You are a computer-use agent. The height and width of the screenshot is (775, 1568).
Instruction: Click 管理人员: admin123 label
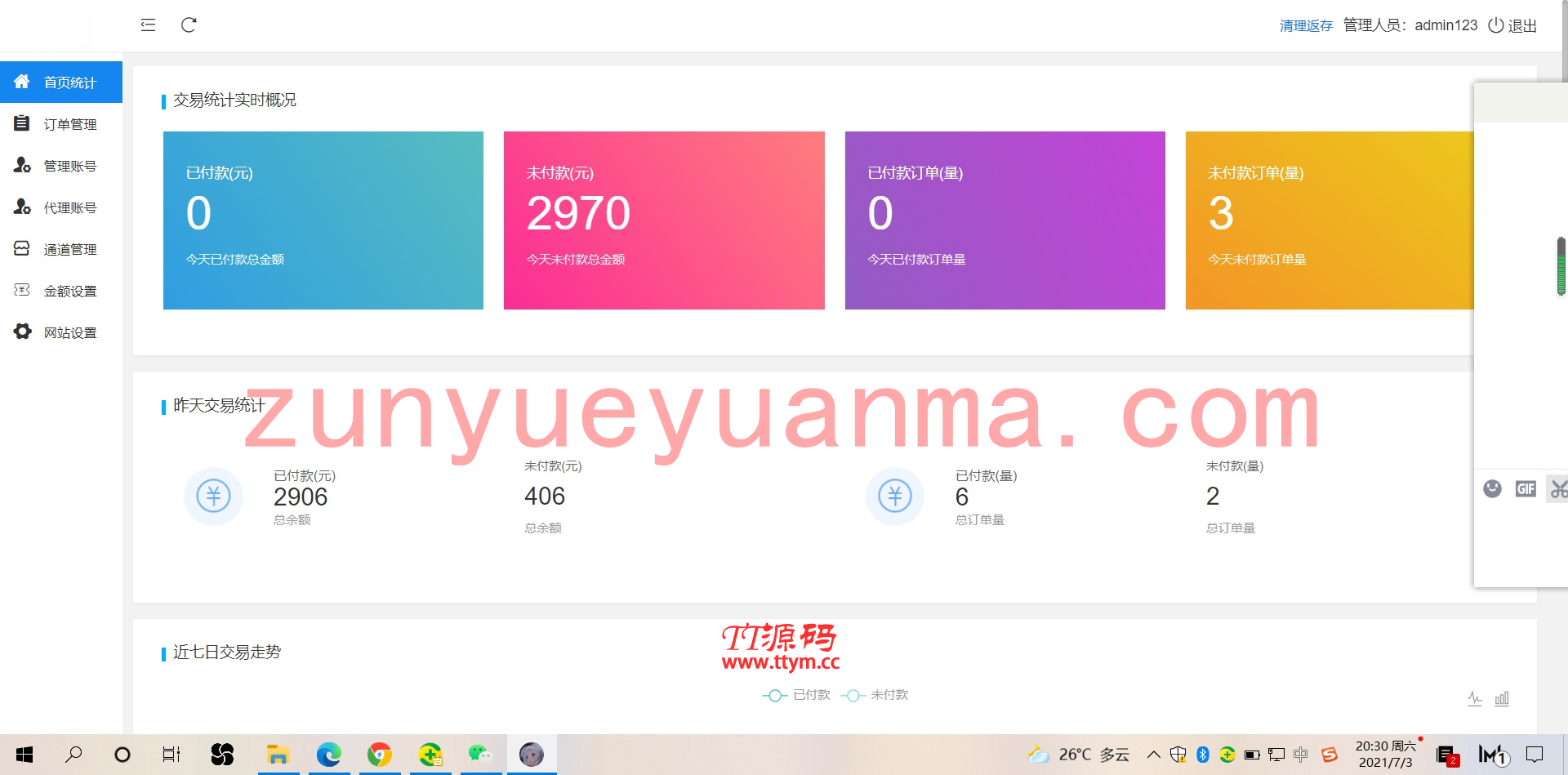click(x=1410, y=25)
